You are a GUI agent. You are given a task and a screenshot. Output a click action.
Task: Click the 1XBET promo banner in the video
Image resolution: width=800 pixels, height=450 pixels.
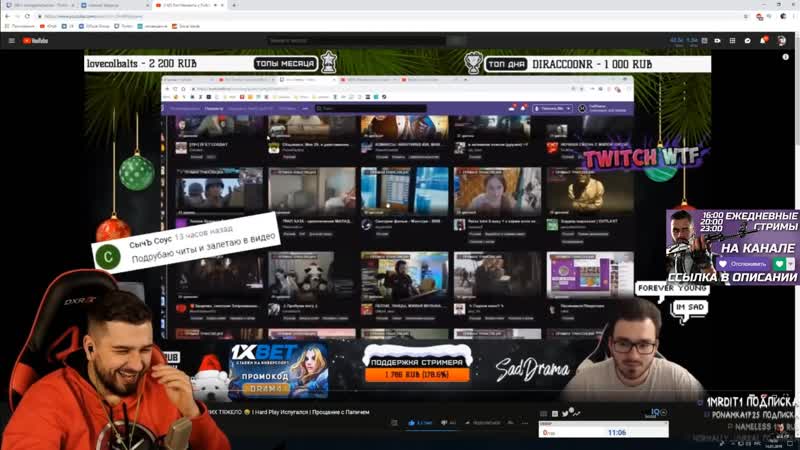coord(278,371)
